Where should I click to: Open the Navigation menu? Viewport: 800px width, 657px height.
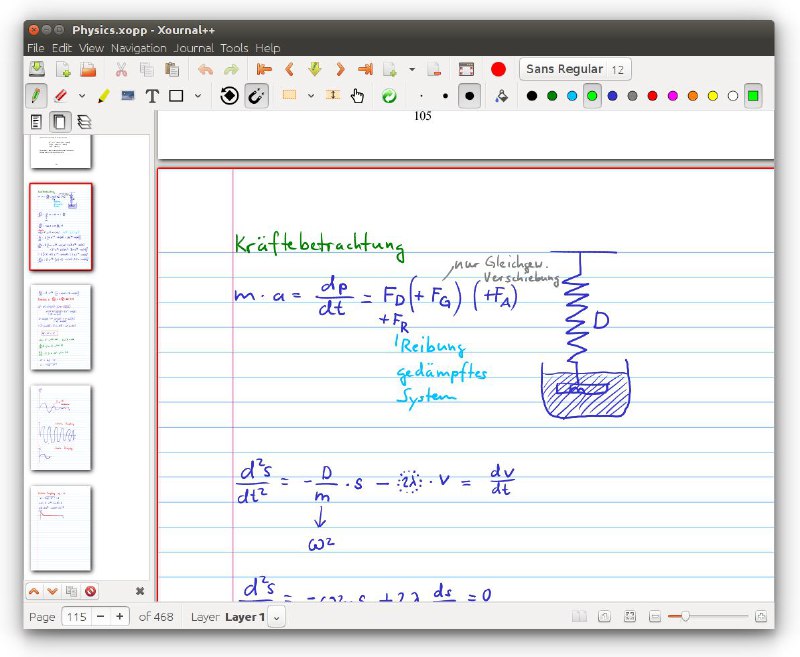139,48
